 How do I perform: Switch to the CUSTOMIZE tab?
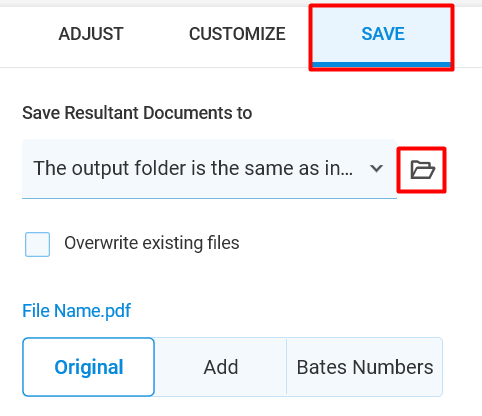[x=237, y=34]
